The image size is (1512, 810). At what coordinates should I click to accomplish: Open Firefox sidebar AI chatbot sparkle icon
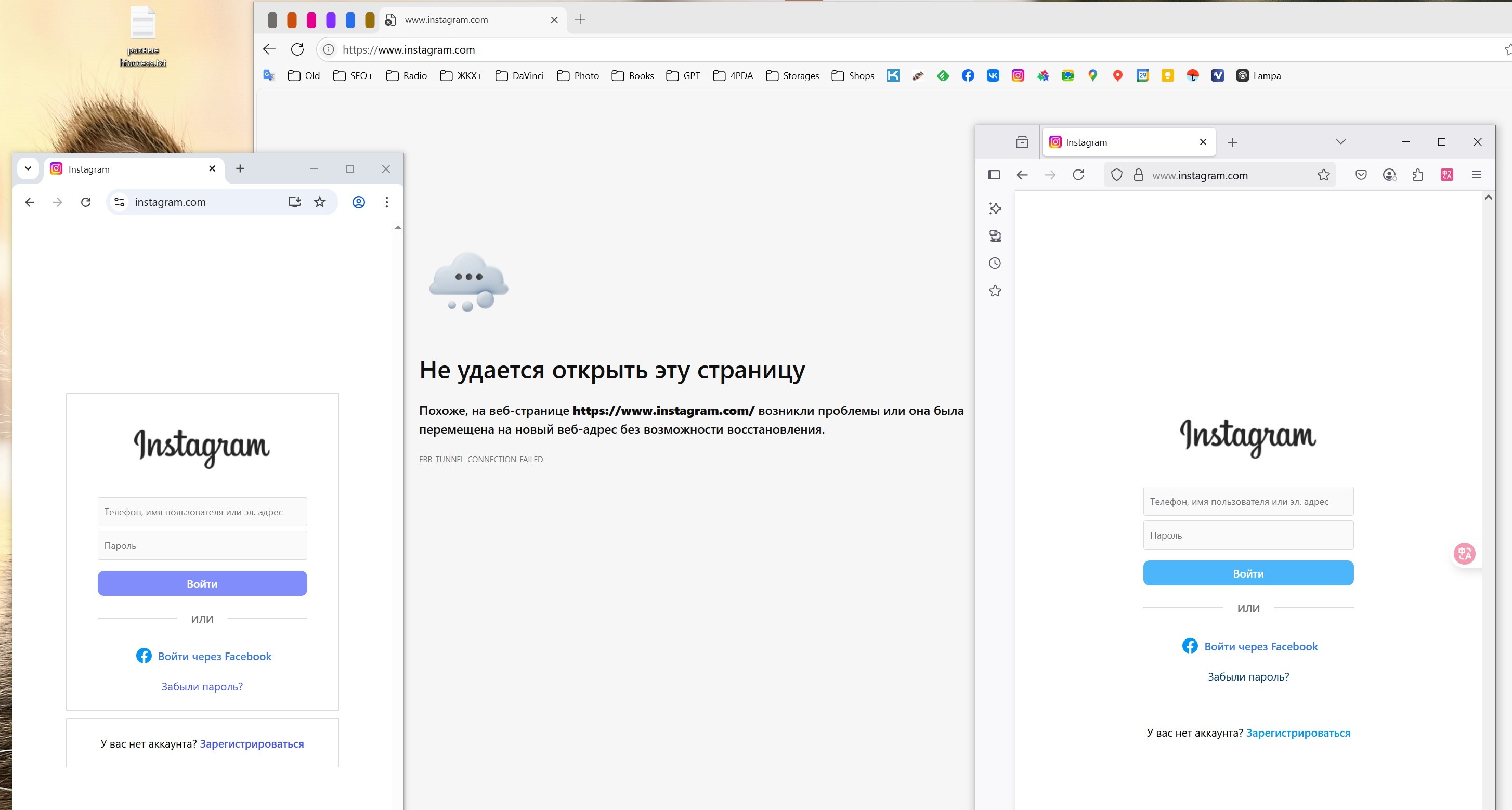[x=995, y=208]
